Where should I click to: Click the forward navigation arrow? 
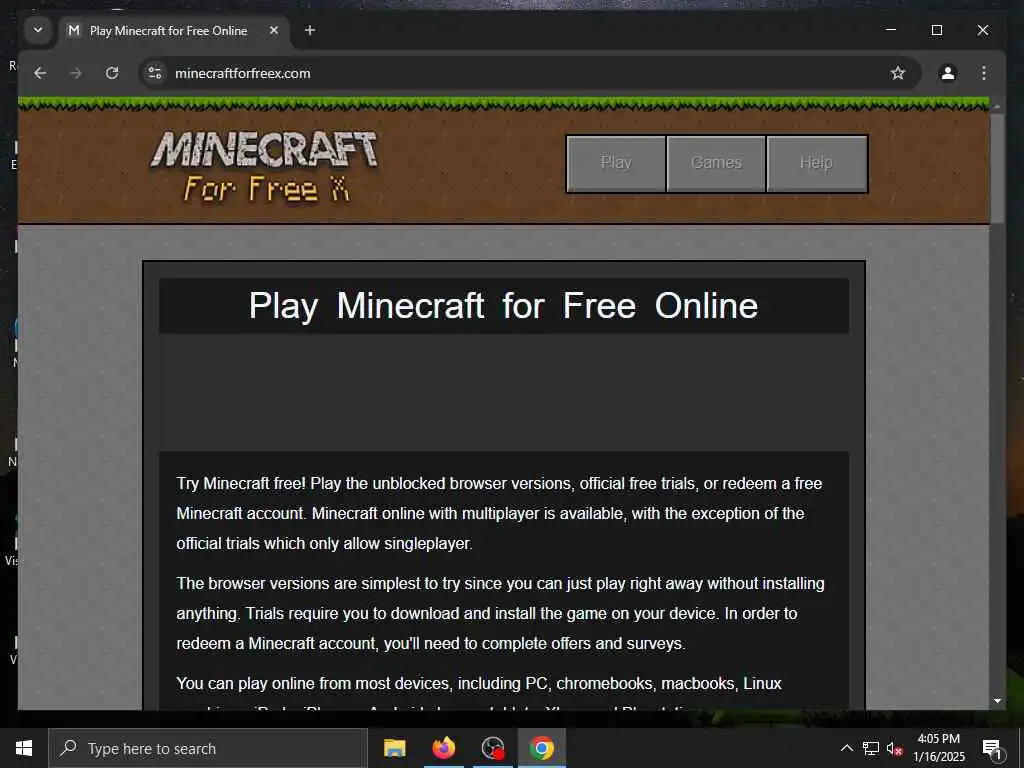(76, 73)
